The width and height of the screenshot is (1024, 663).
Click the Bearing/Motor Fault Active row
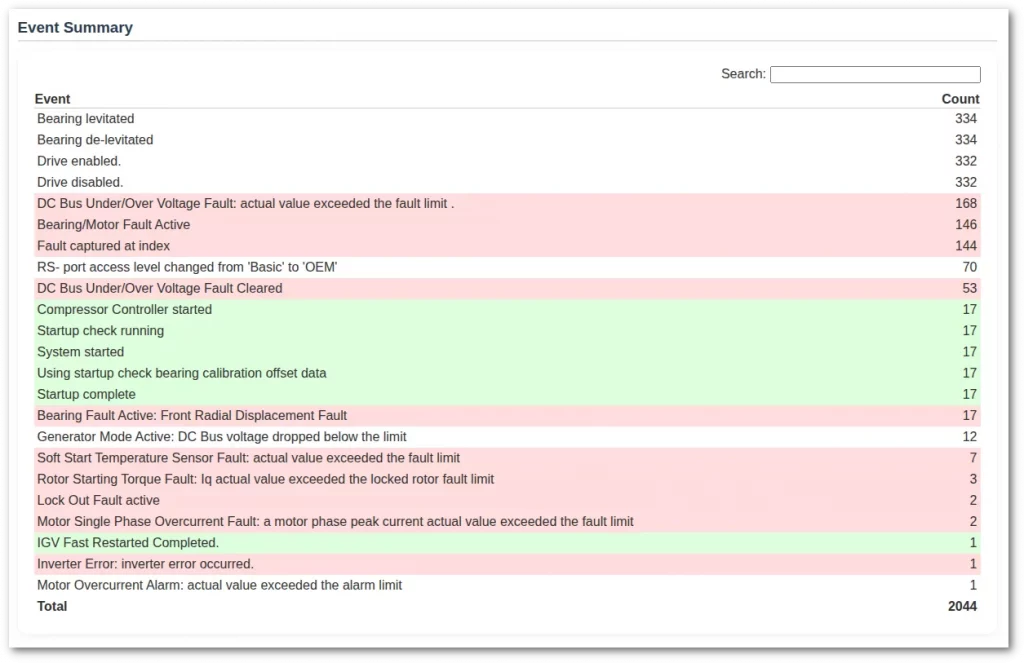tap(113, 225)
